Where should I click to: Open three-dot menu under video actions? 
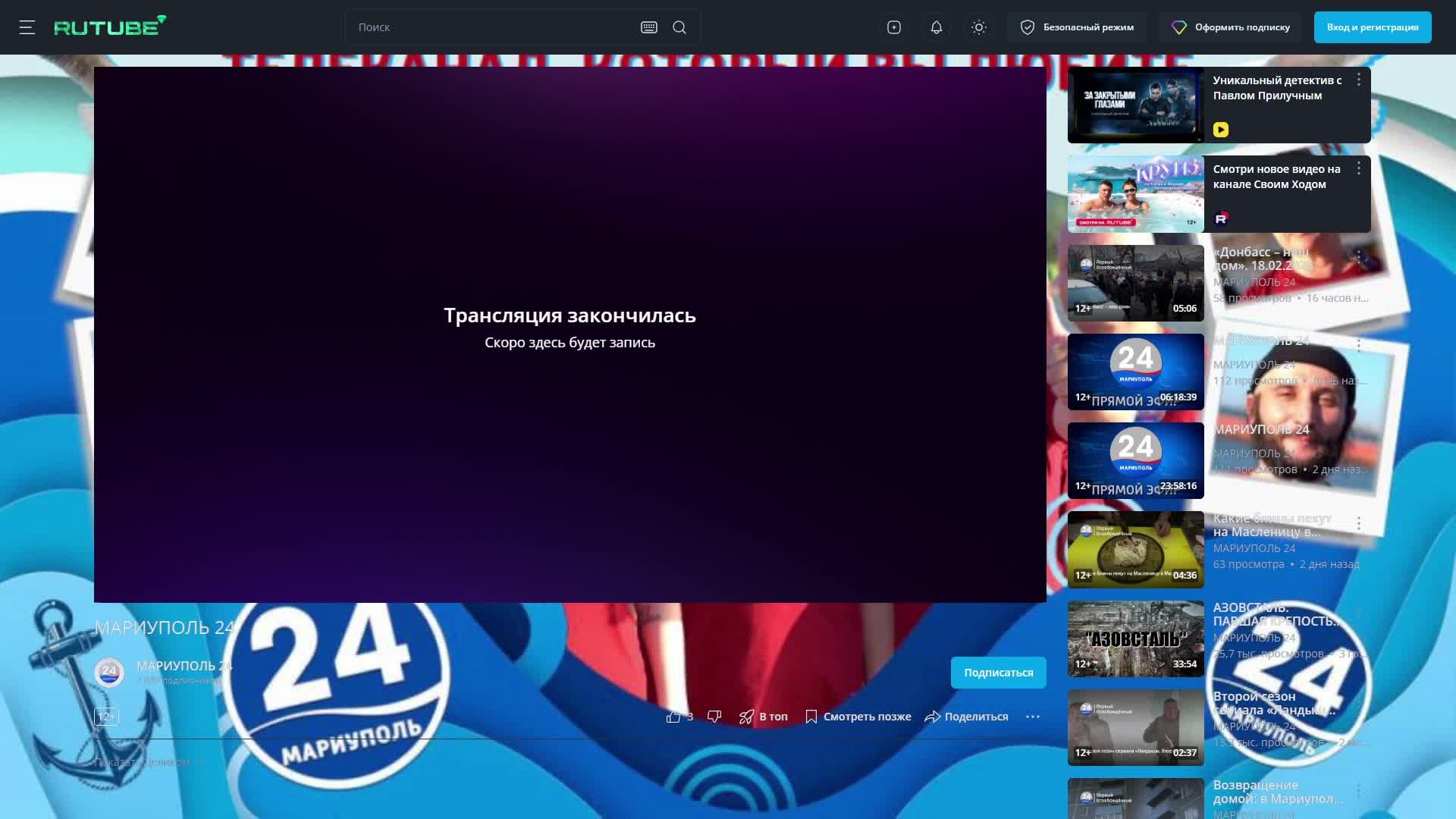pos(1033,716)
